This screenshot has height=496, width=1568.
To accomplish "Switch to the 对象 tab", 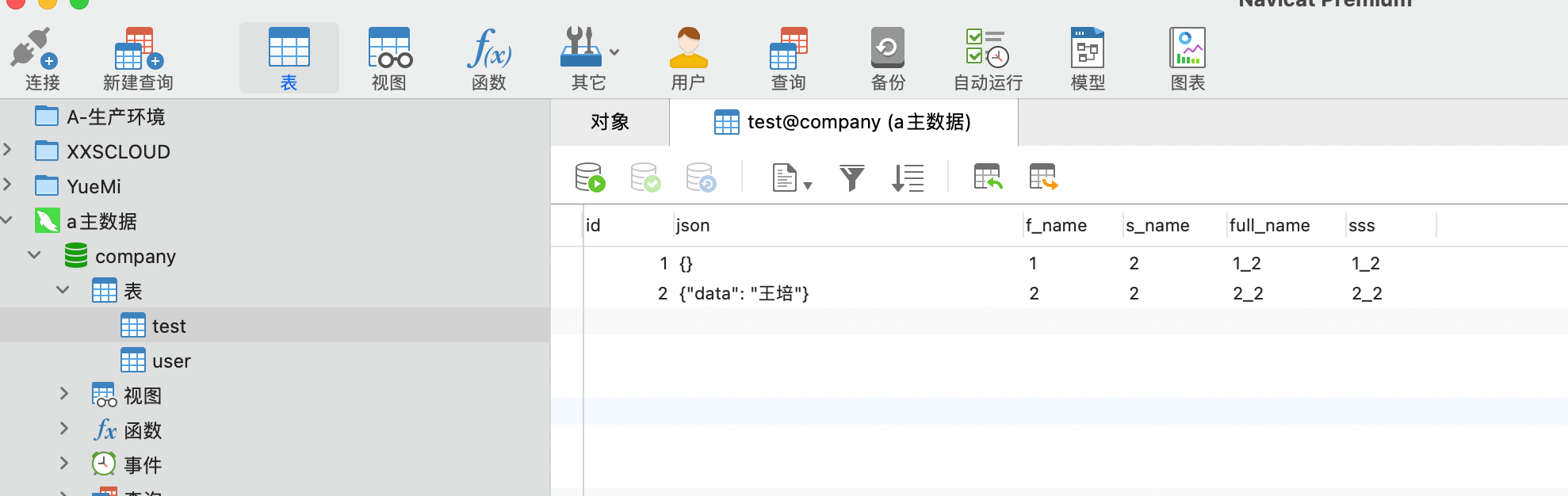I will [x=610, y=122].
